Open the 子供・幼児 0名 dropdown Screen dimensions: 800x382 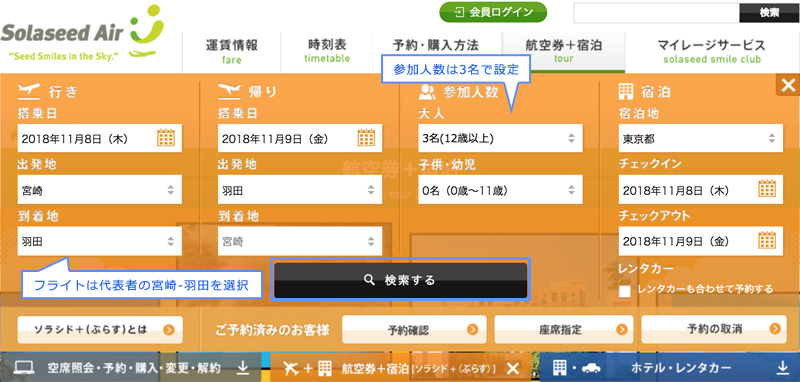point(501,190)
